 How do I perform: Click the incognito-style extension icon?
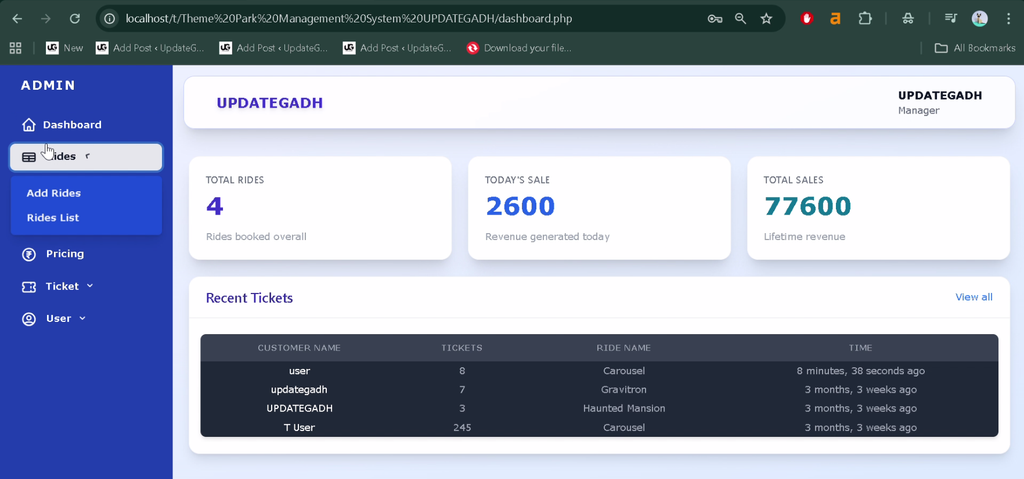pos(908,19)
